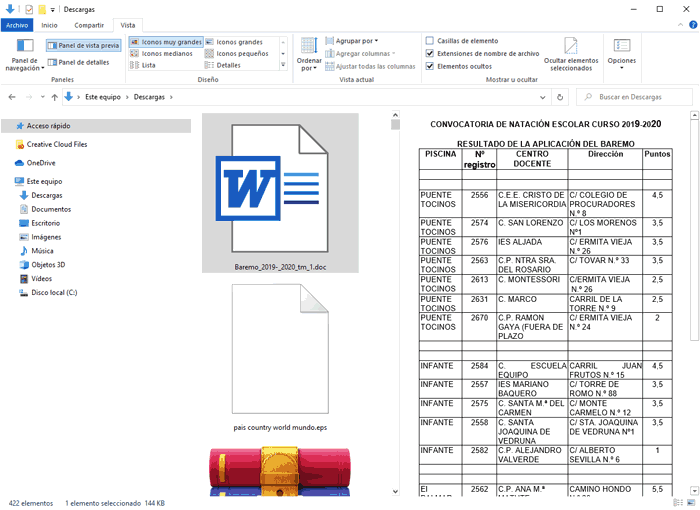Open recent locations dropdown arrow
The image size is (700, 510).
(42, 97)
